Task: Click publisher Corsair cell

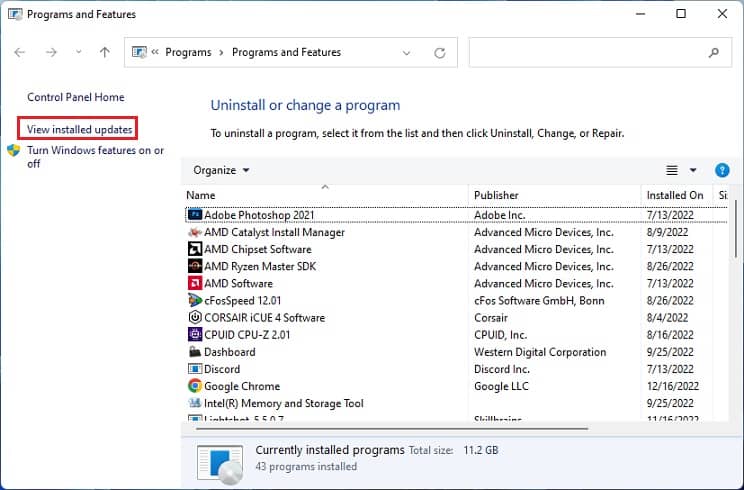Action: coord(491,318)
